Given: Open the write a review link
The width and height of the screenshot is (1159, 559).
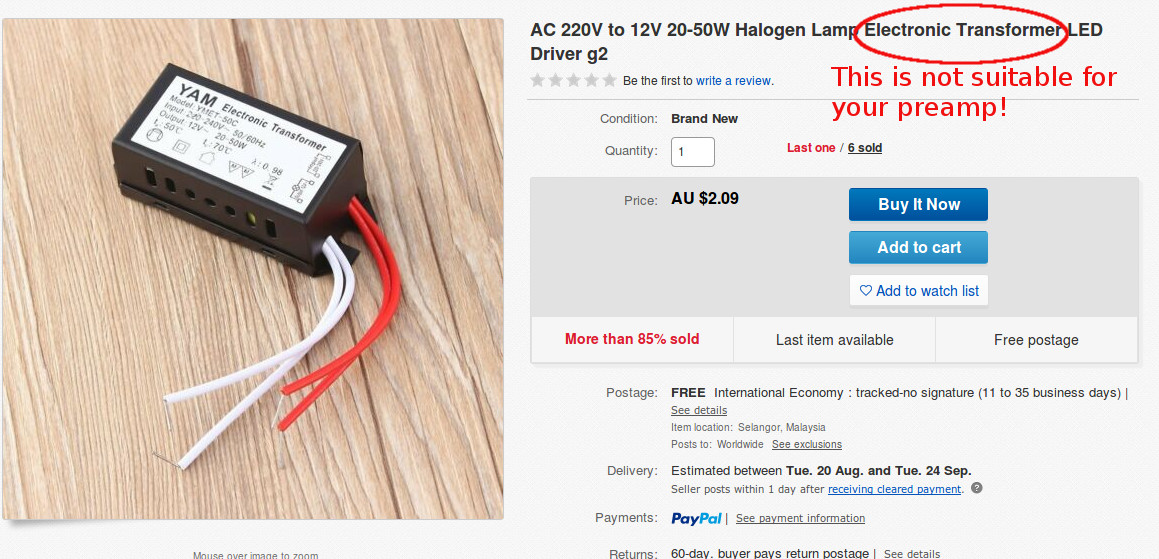Looking at the screenshot, I should [733, 81].
